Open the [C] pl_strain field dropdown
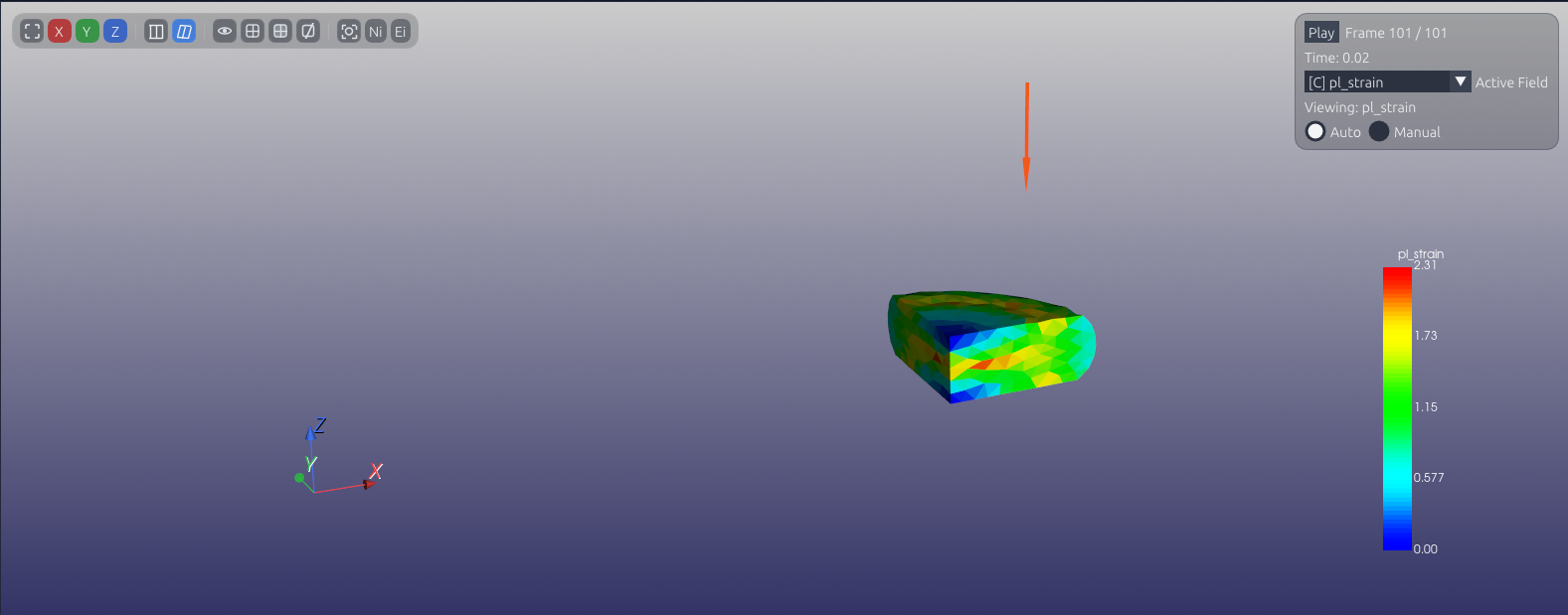Screen dimensions: 1568x615 pos(1387,82)
